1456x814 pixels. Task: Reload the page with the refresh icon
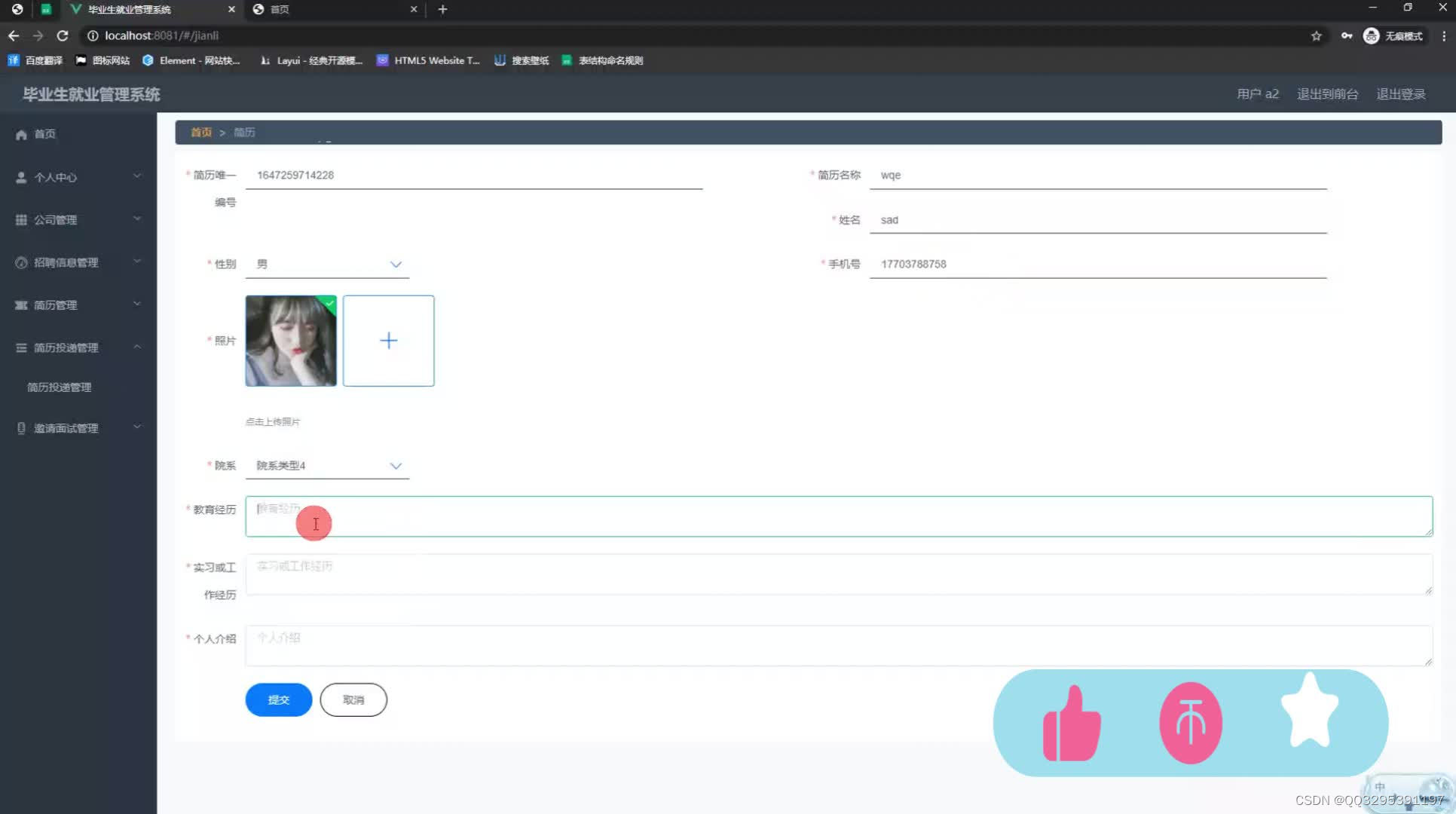[x=63, y=35]
